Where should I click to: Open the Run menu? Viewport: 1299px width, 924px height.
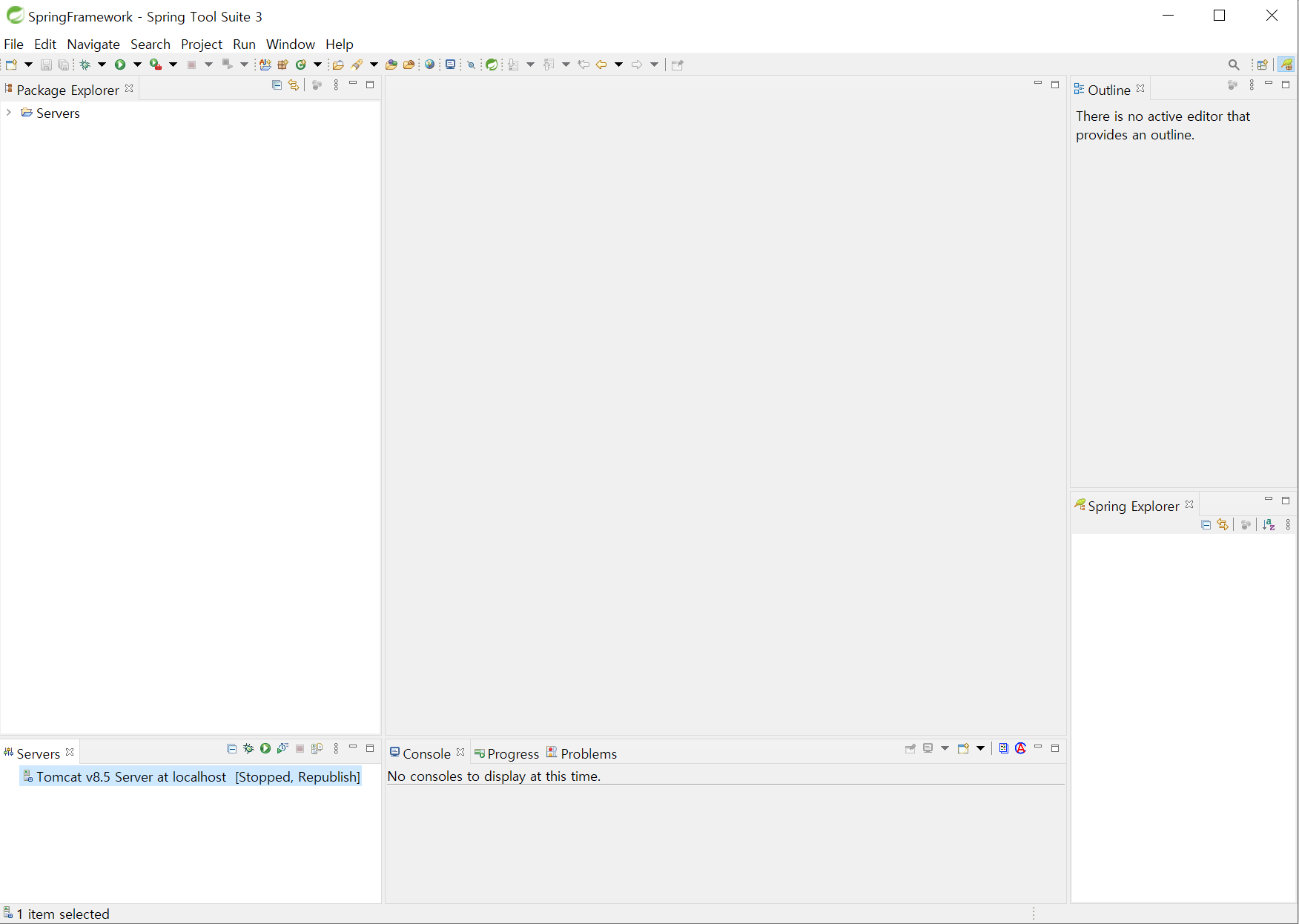point(244,44)
